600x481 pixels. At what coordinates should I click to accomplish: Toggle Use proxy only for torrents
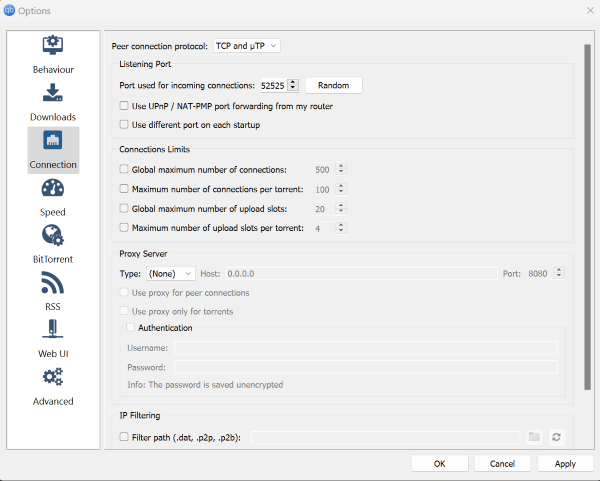pyautogui.click(x=124, y=311)
